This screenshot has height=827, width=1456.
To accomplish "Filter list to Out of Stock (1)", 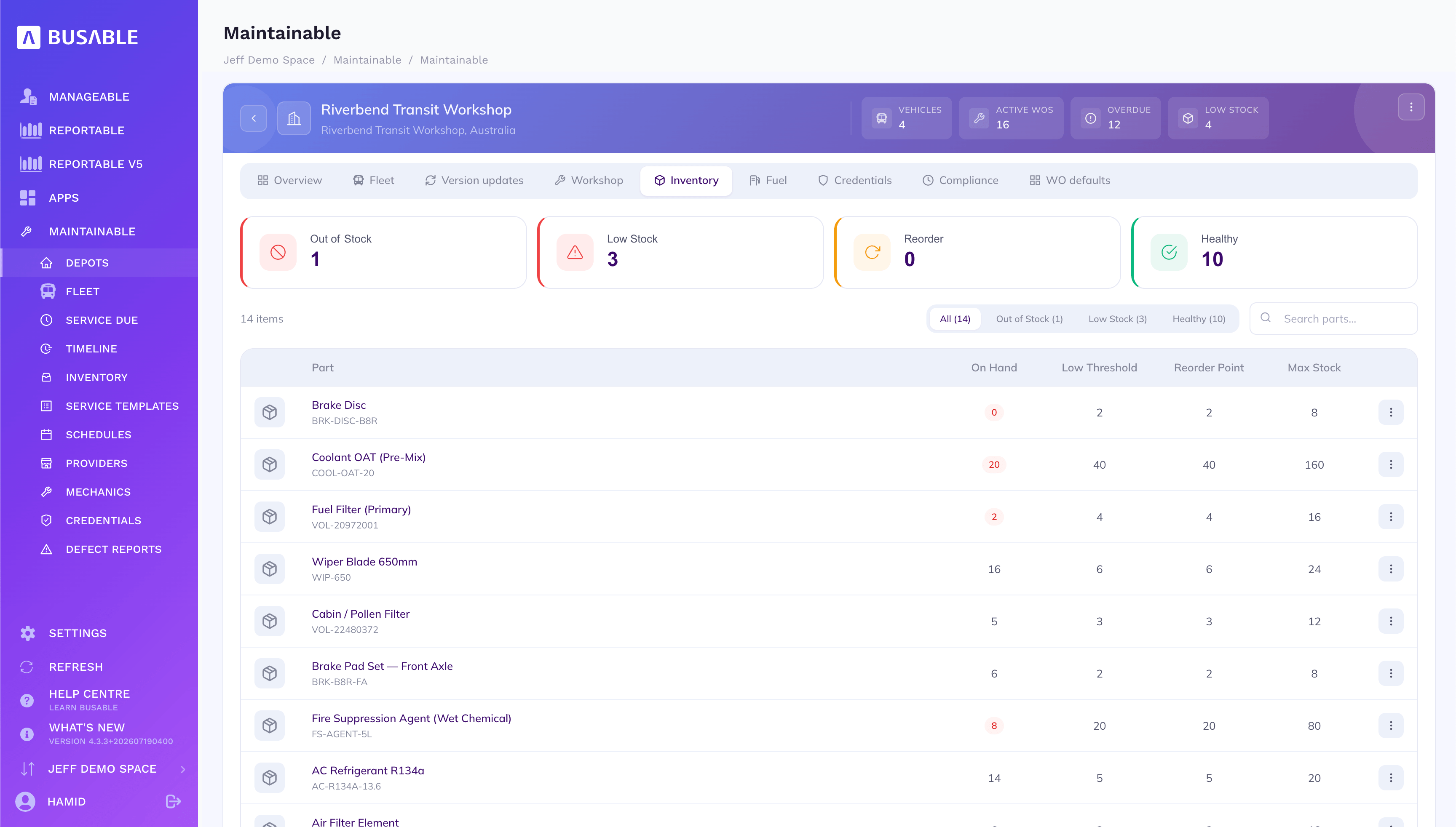I will (x=1029, y=319).
